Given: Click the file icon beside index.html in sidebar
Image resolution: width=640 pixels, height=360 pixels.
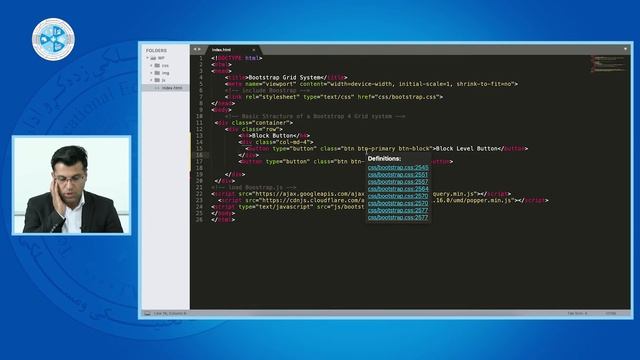Looking at the screenshot, I should [x=157, y=88].
